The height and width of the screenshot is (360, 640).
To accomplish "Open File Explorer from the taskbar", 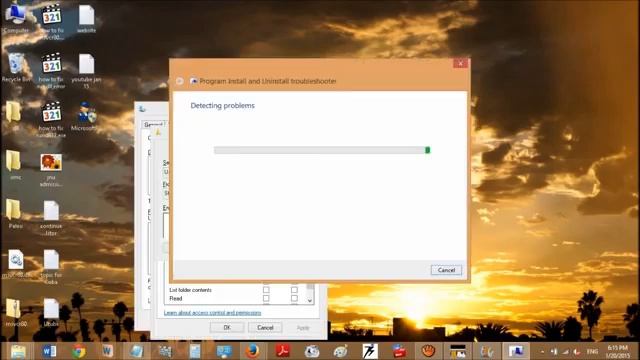I will (19, 351).
